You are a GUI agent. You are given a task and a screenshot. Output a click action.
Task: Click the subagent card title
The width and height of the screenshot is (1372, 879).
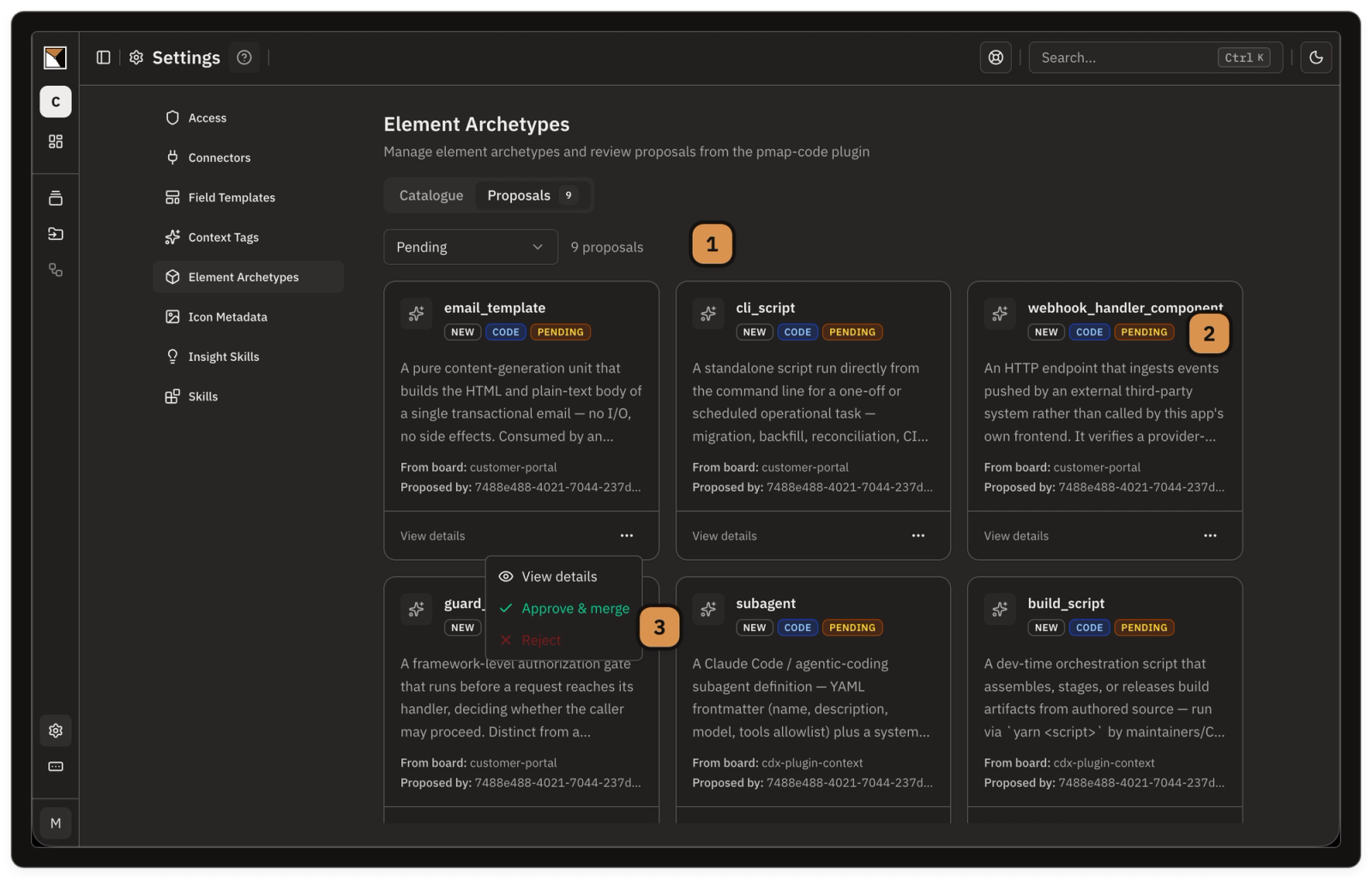point(766,604)
